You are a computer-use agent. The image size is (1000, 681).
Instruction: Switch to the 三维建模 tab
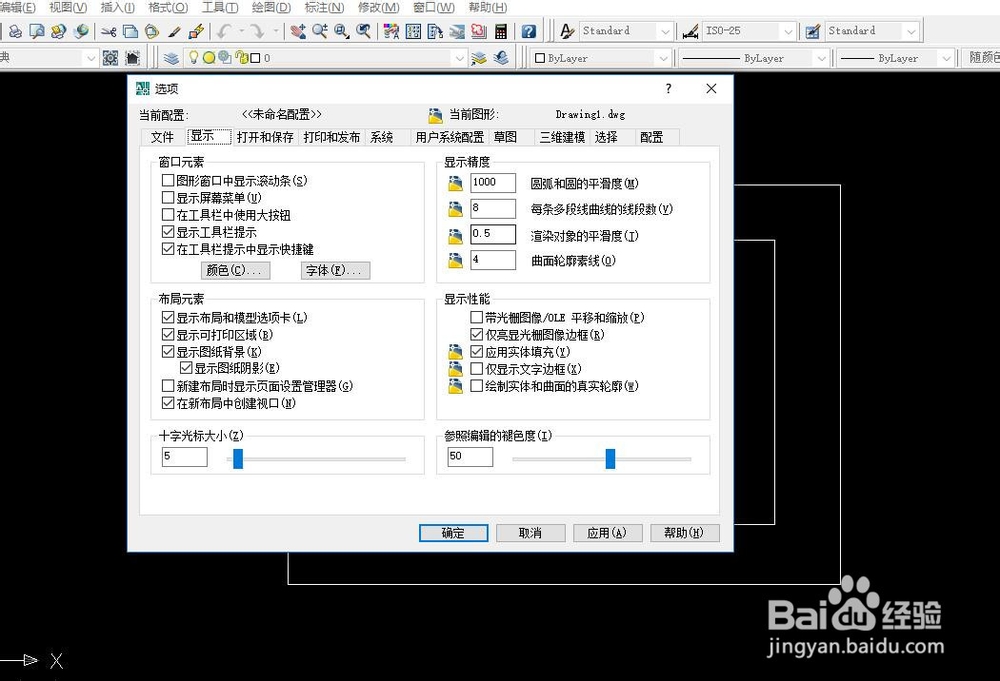562,137
